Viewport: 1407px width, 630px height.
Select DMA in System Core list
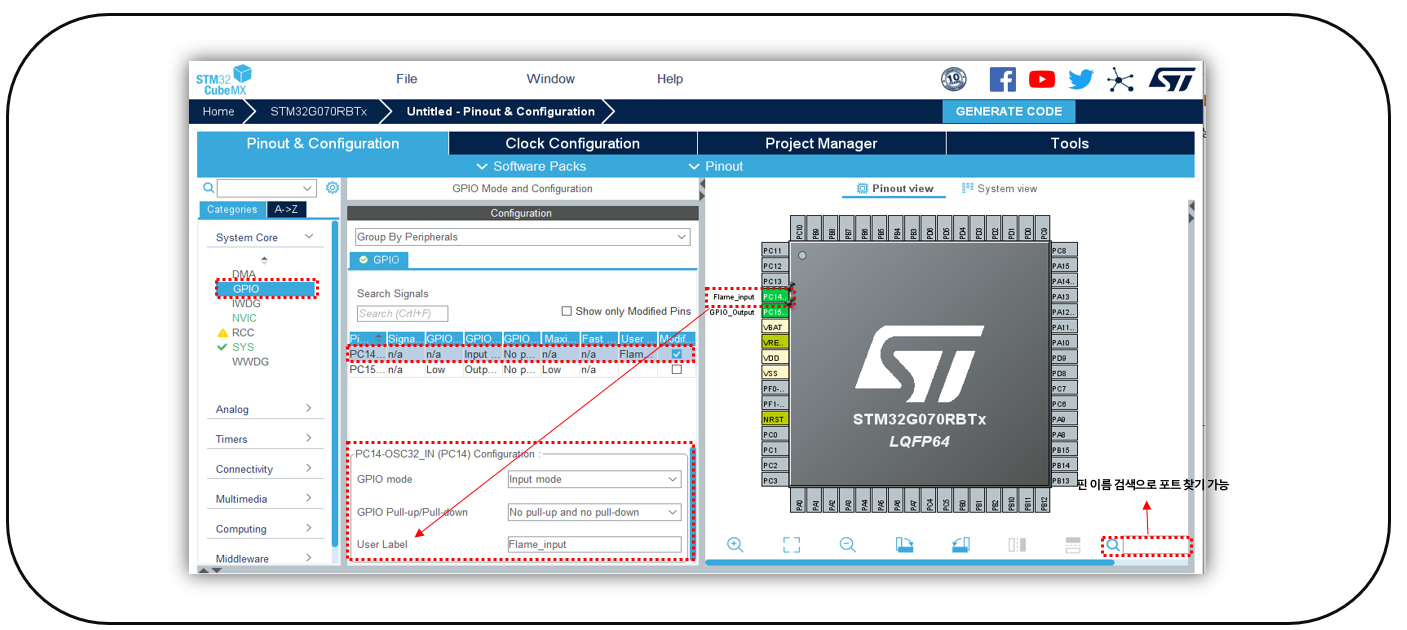click(244, 274)
